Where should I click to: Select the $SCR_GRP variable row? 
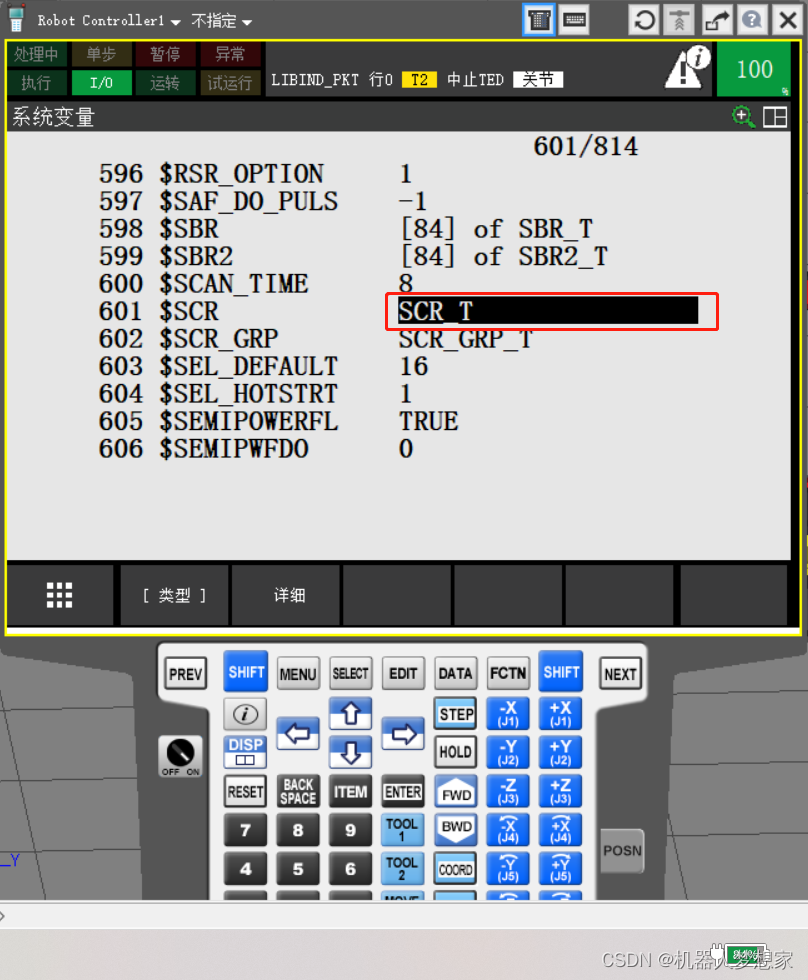coord(316,339)
